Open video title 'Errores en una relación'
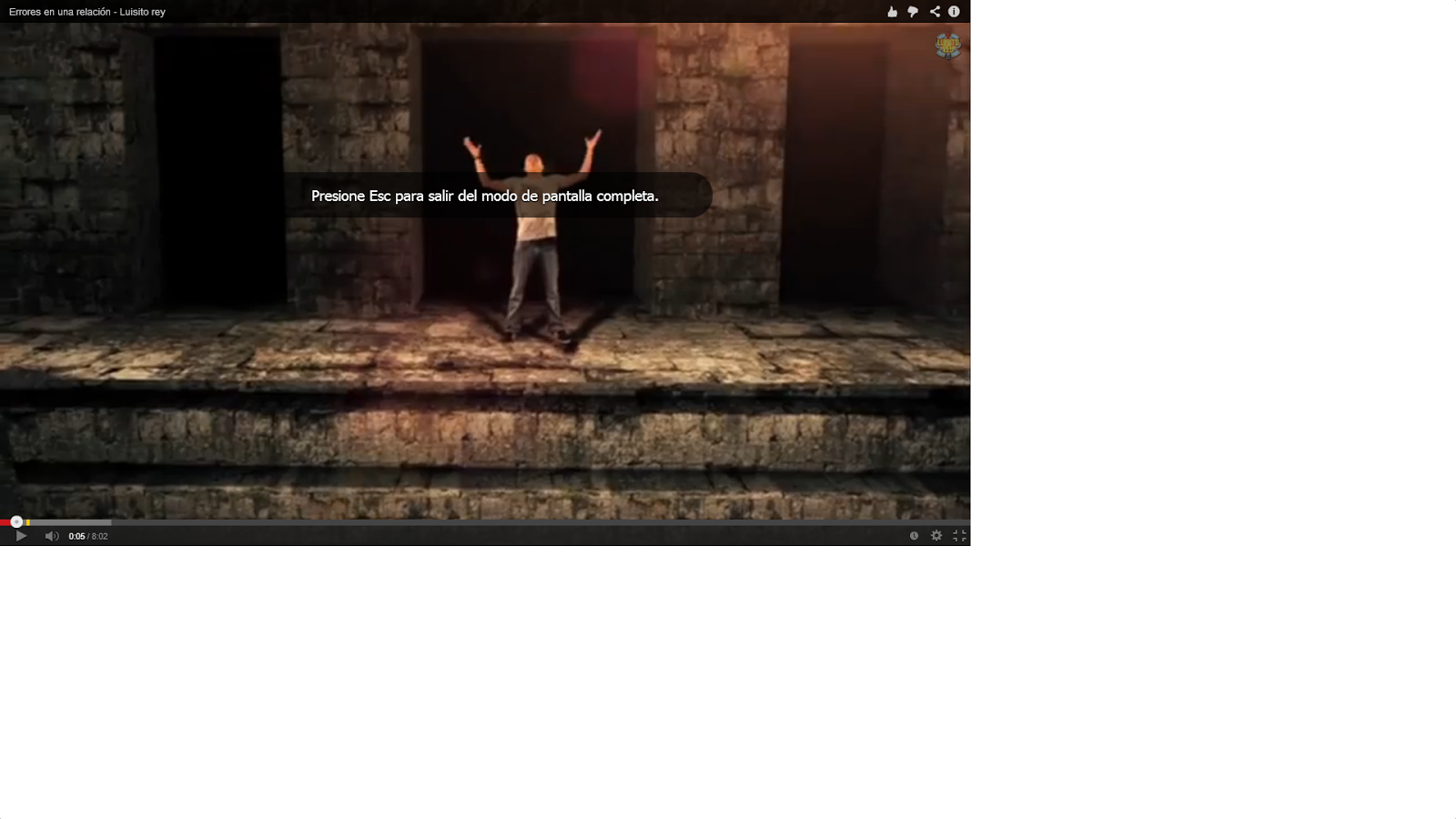This screenshot has height=819, width=1456. 87,12
